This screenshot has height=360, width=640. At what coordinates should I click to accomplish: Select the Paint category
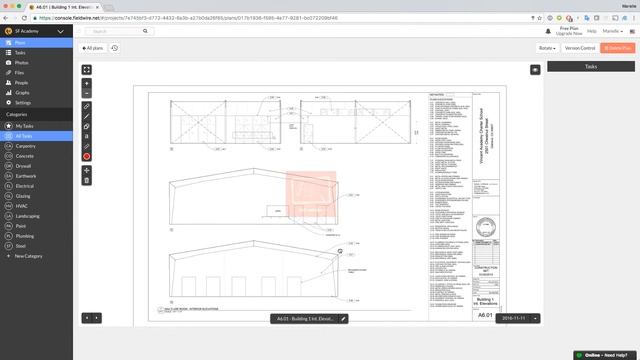[36, 226]
